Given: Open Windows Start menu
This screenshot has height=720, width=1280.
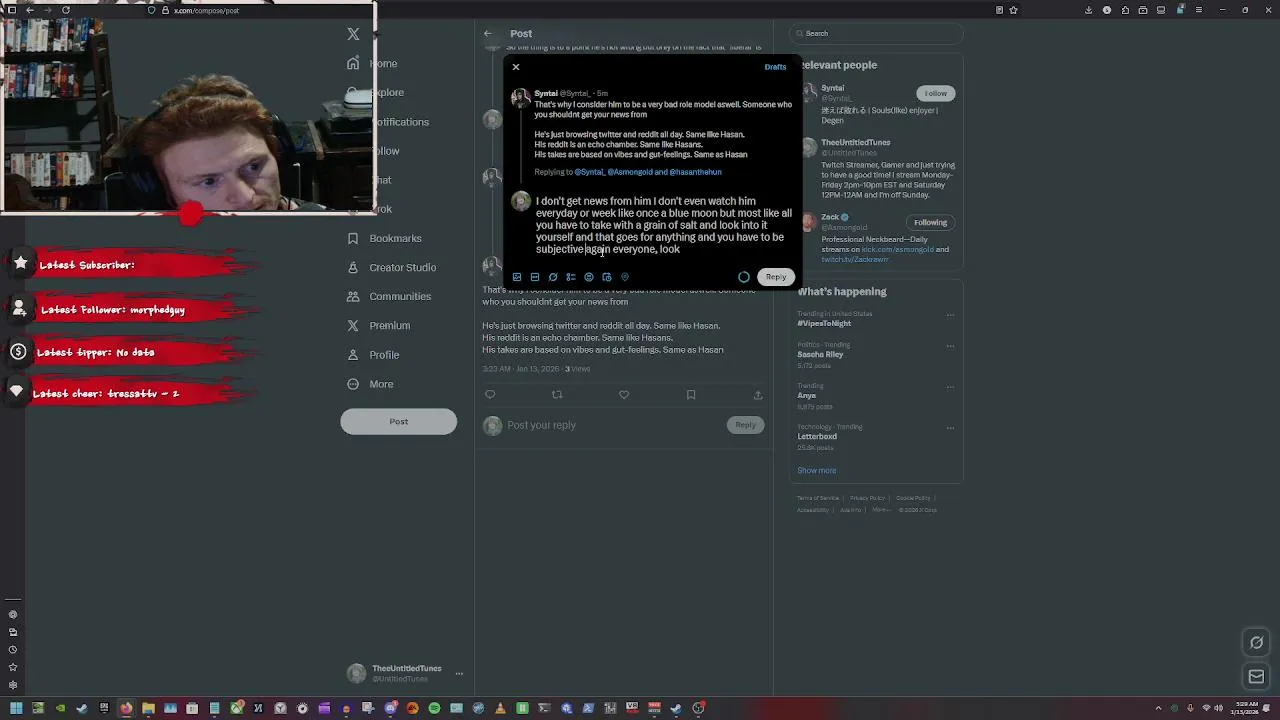Looking at the screenshot, I should pyautogui.click(x=15, y=708).
